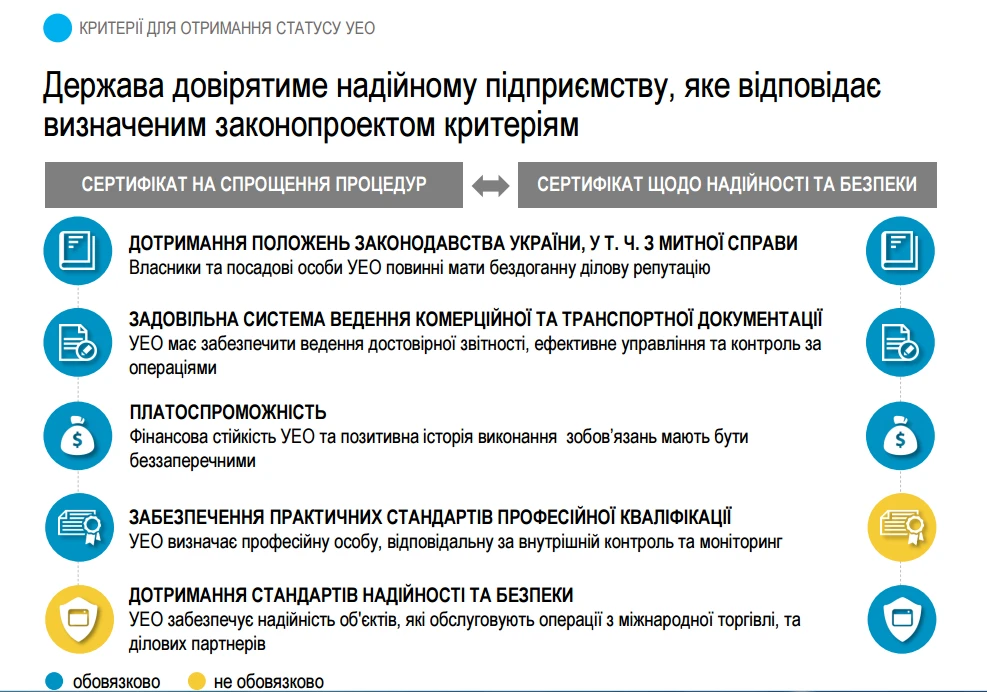The width and height of the screenshot is (987, 692).
Task: Select the yellow certificate icon for professional qualification
Action: pyautogui.click(x=77, y=524)
